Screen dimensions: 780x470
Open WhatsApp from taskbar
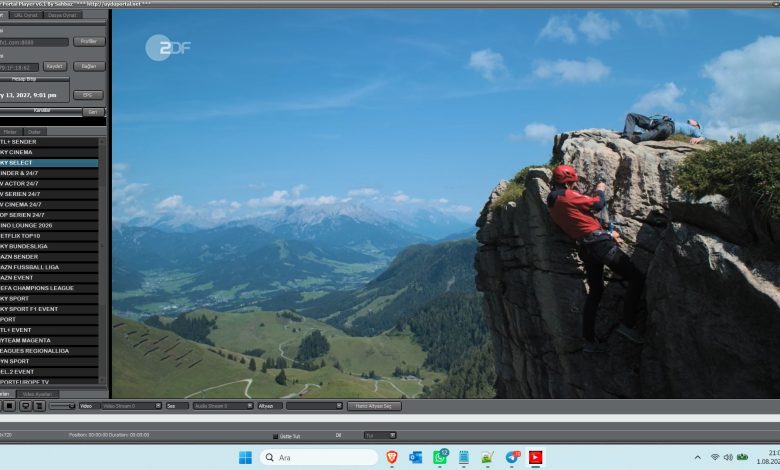(440, 457)
